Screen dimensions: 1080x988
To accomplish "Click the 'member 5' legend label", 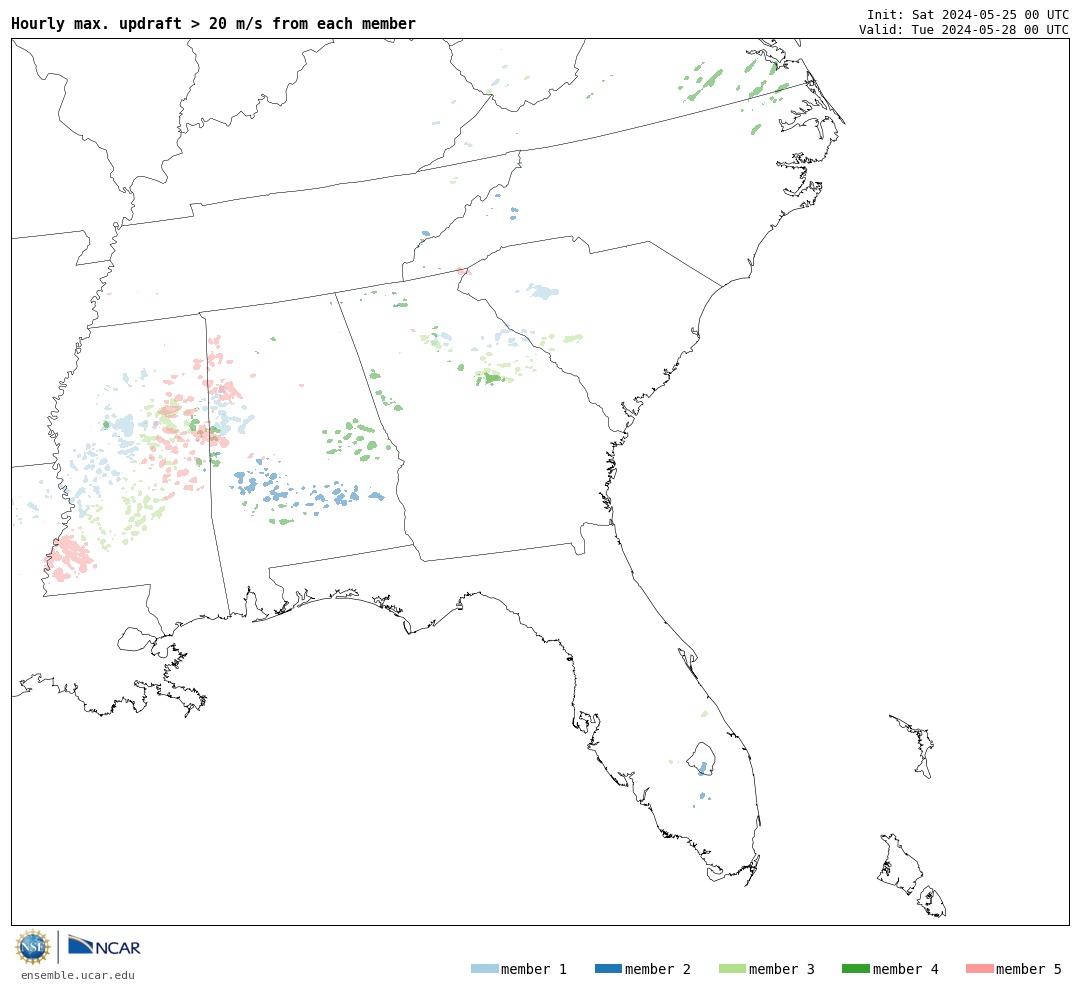I will [1029, 969].
